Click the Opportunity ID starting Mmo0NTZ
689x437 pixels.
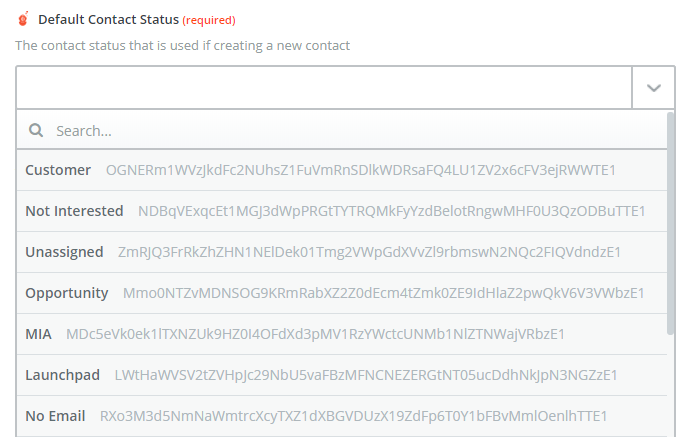tap(384, 293)
